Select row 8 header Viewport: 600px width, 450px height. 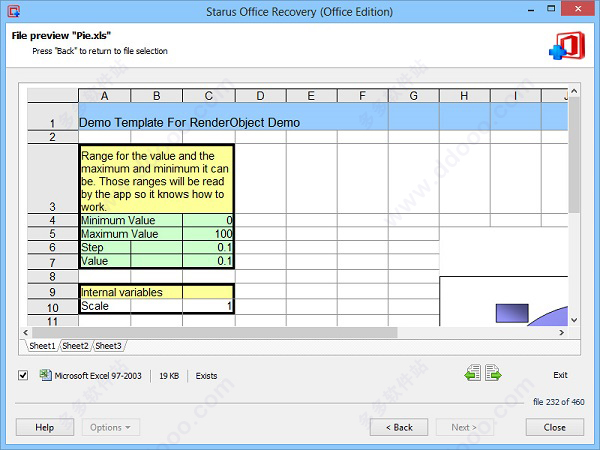[x=52, y=276]
